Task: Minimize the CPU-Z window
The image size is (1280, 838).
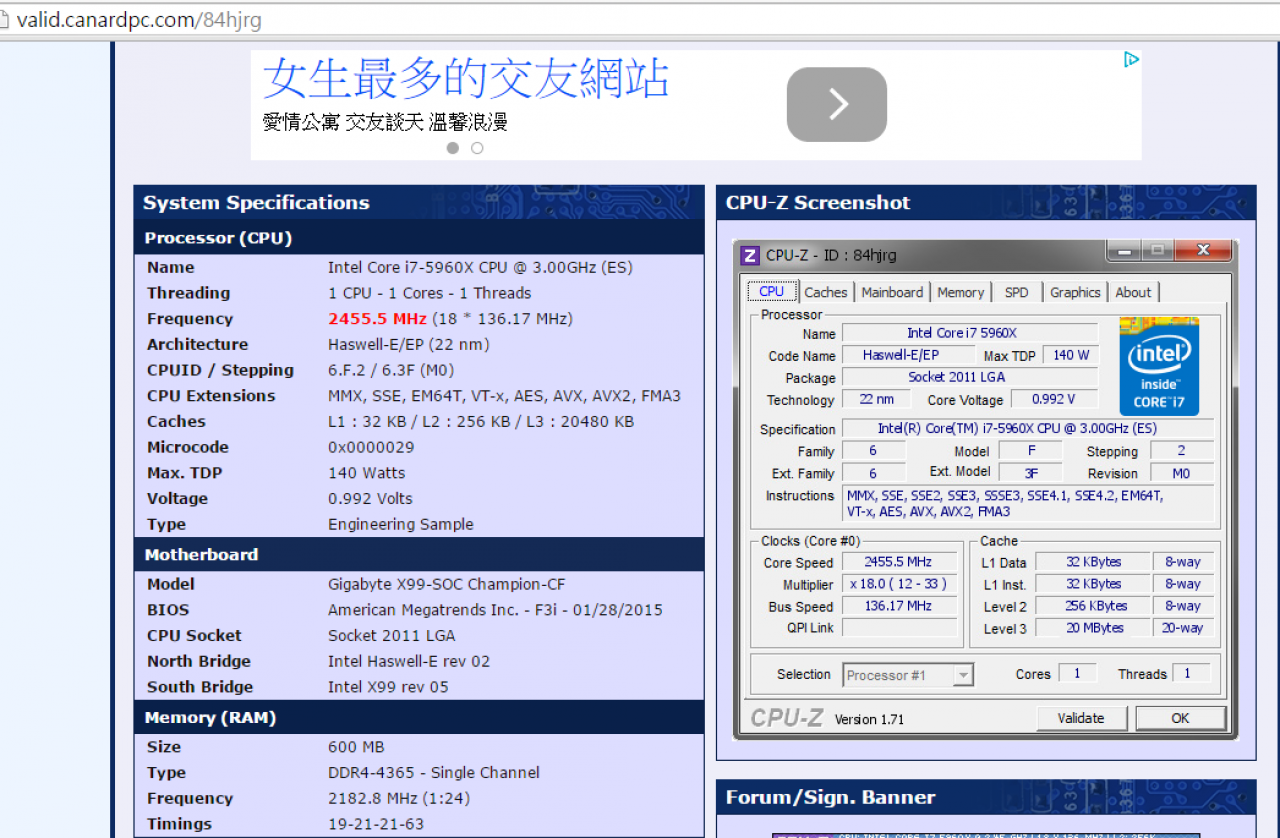Action: pyautogui.click(x=1124, y=250)
